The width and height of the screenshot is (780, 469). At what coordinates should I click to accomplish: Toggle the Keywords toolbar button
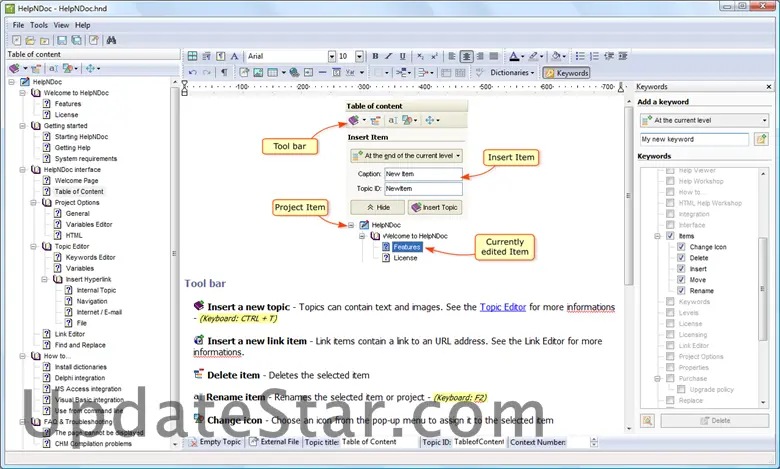click(x=566, y=73)
